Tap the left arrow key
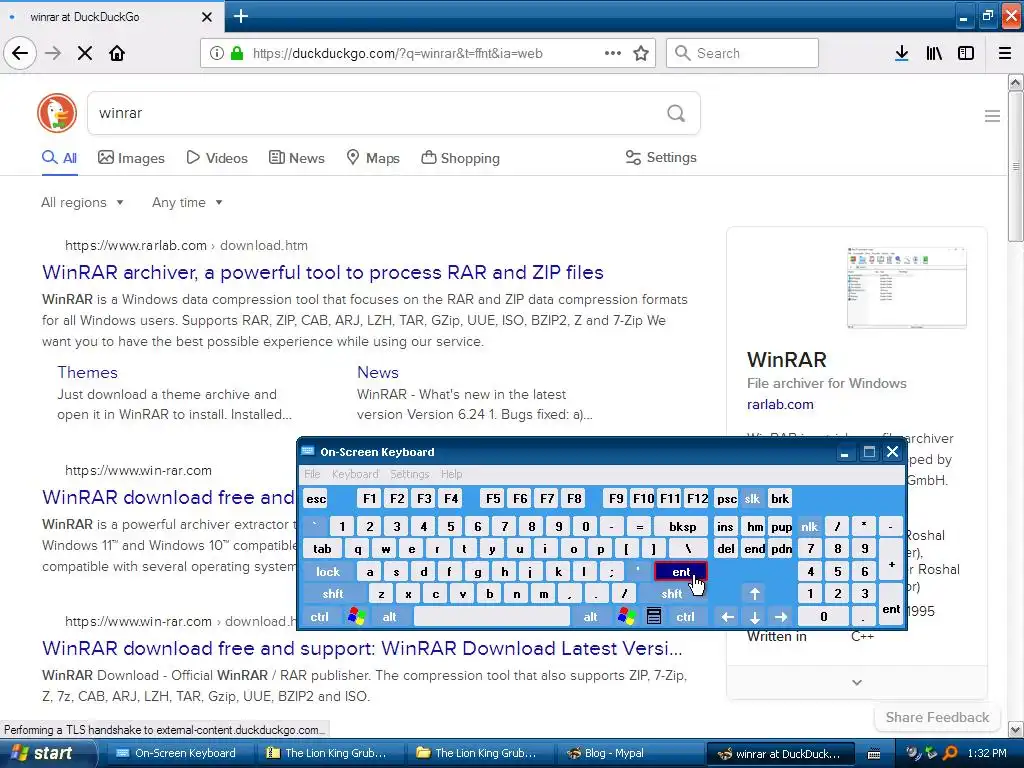This screenshot has width=1024, height=768. click(x=728, y=616)
